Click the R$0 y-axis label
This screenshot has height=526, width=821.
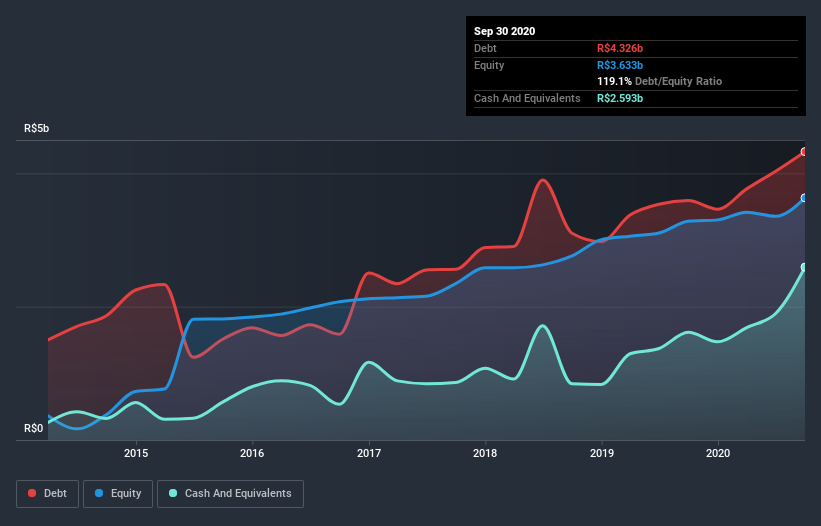pyautogui.click(x=34, y=428)
